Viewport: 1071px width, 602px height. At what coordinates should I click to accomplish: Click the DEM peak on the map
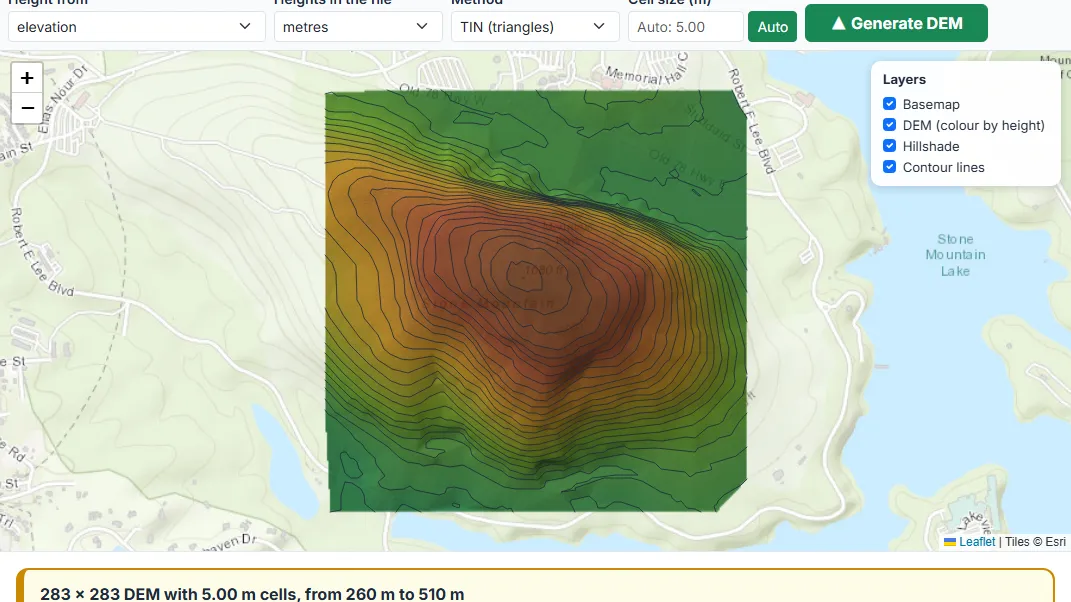525,275
